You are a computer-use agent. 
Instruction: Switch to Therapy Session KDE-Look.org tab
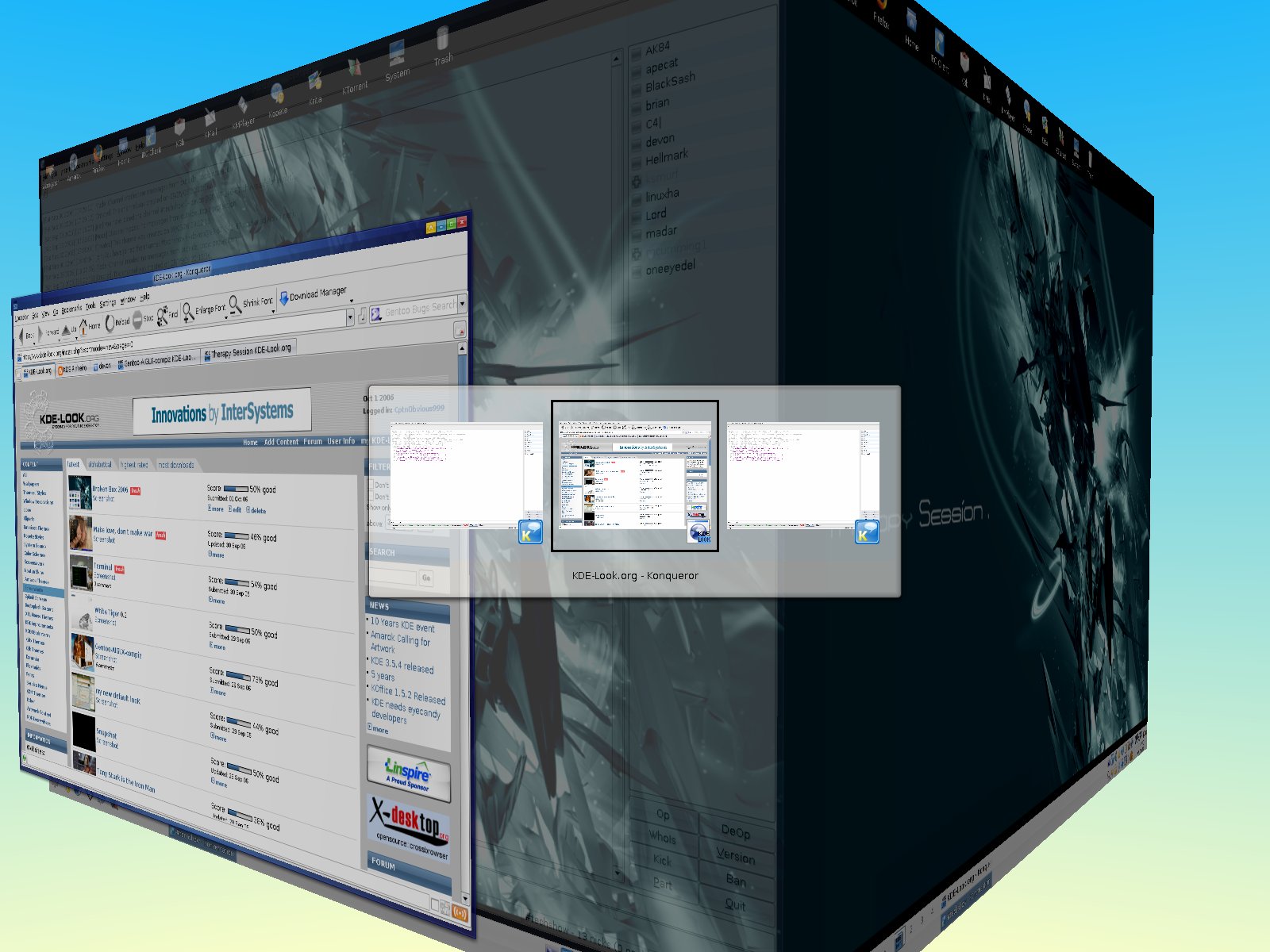[247, 350]
